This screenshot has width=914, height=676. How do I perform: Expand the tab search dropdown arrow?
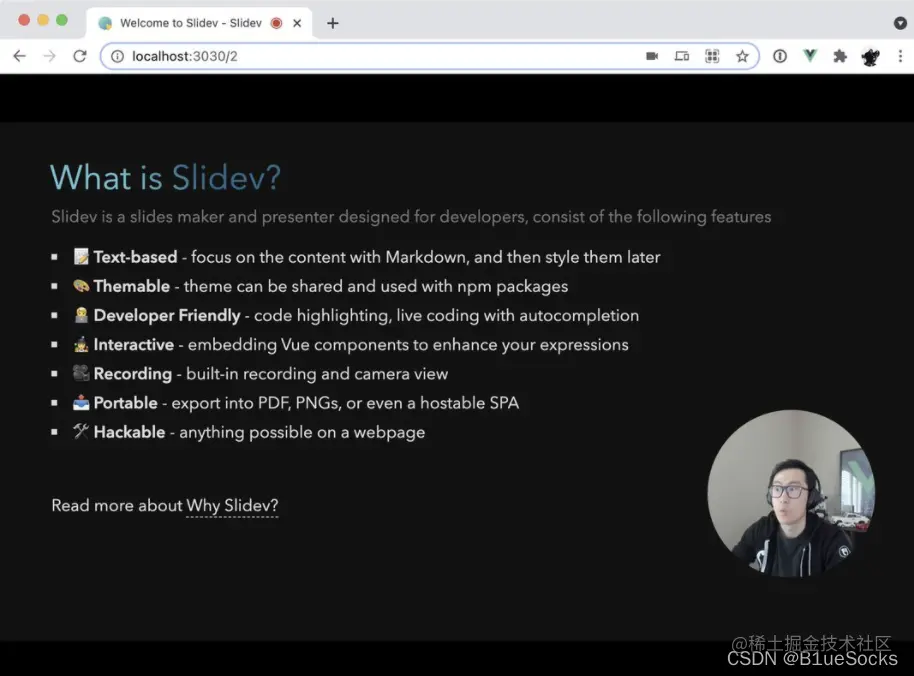point(900,23)
